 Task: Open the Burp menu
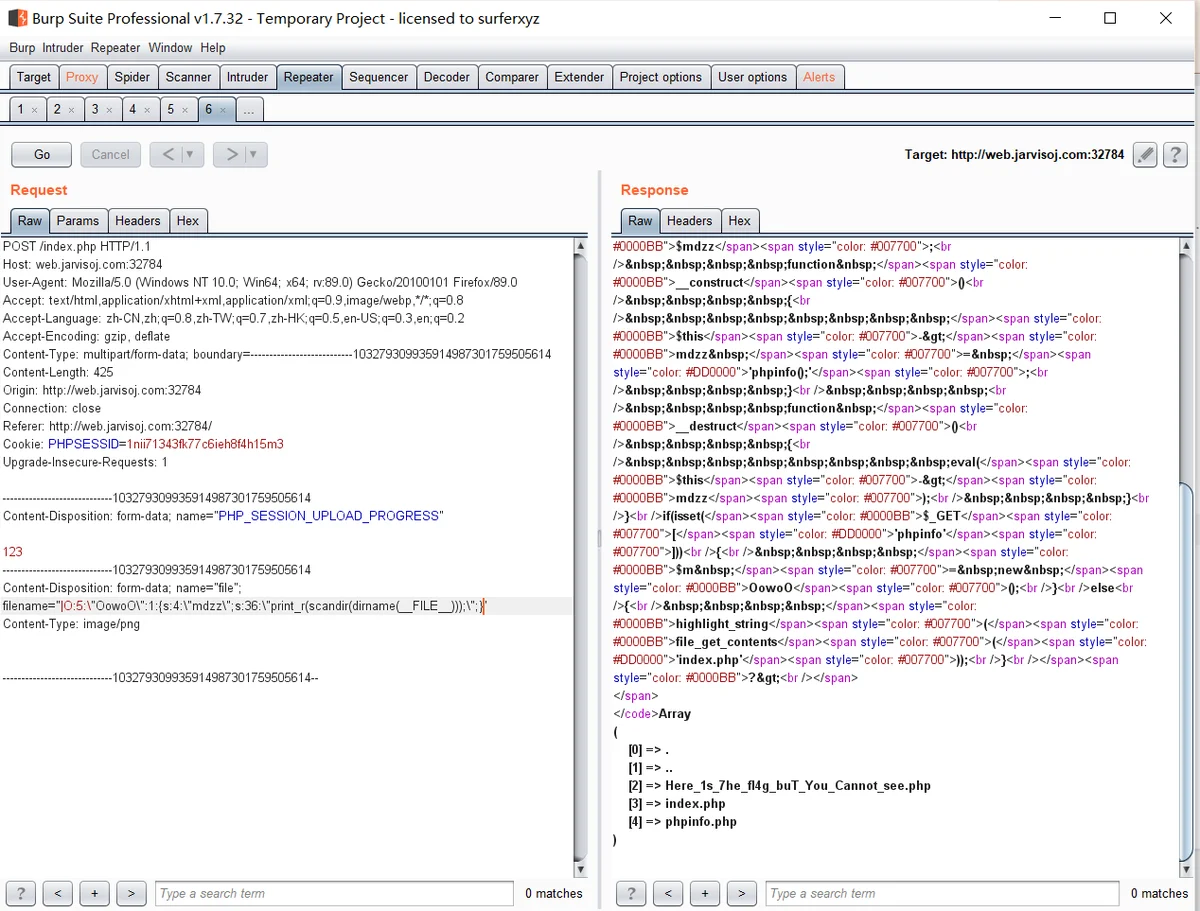tap(22, 48)
